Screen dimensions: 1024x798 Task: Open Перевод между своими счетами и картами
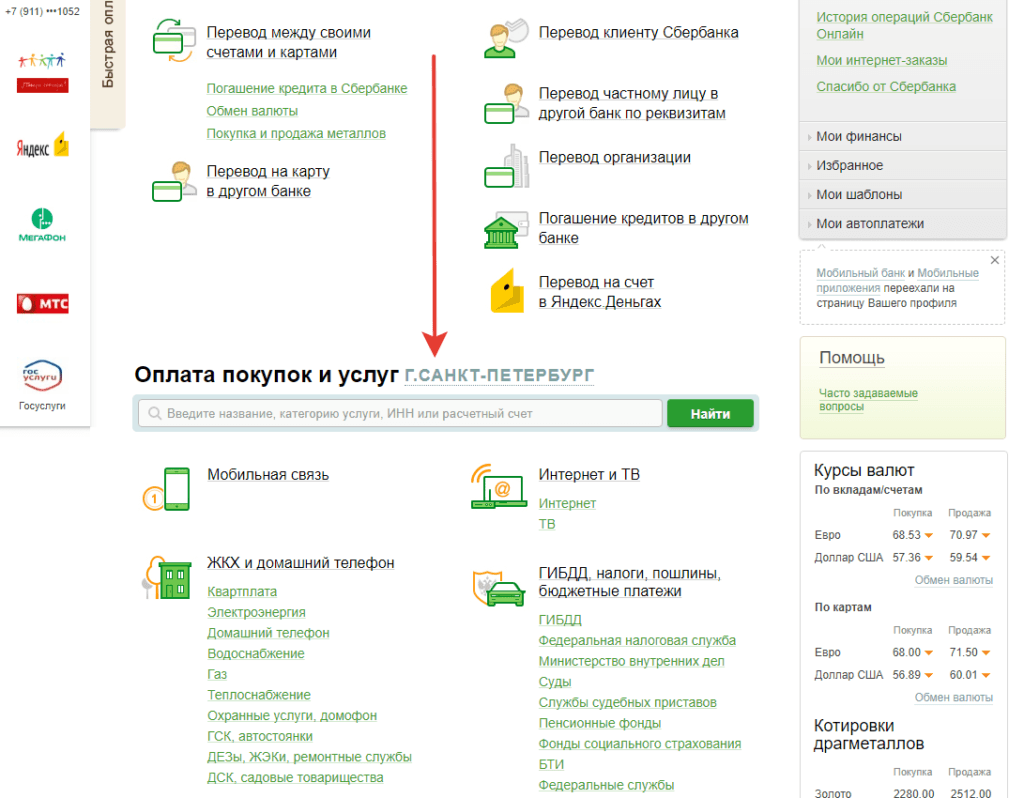point(289,42)
